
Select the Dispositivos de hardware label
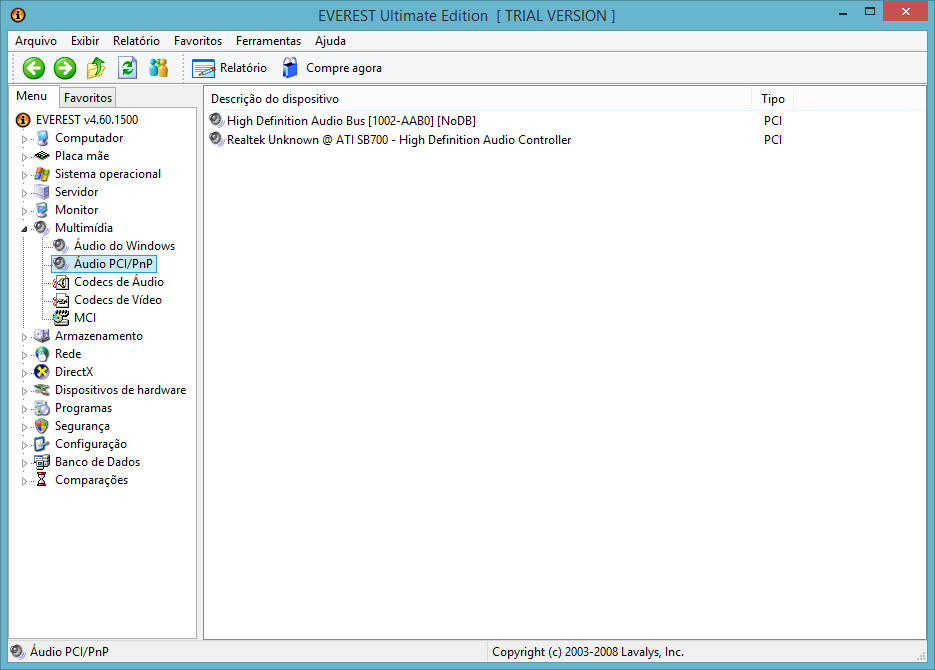120,390
